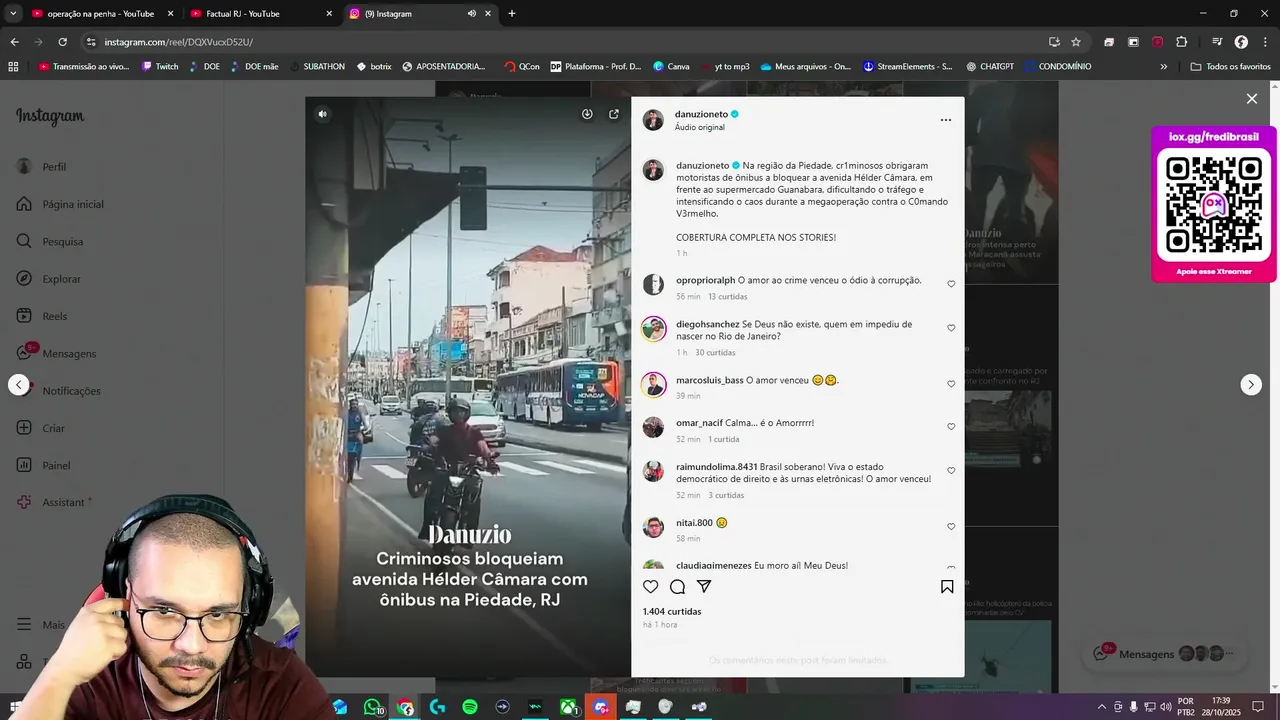Open Explorar in sidebar
Viewport: 1280px width, 720px height.
(49, 279)
